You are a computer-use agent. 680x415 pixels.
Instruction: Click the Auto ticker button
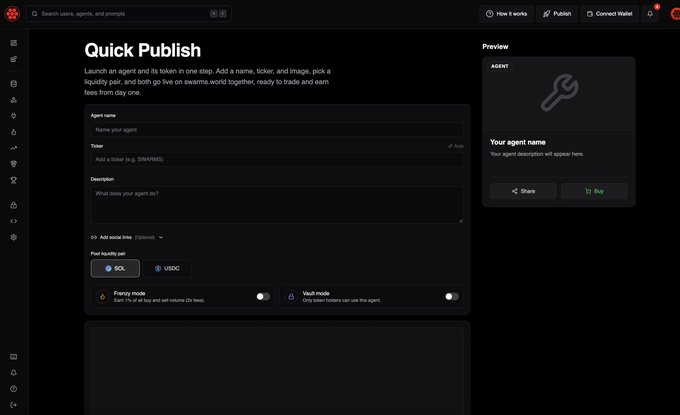pos(456,146)
